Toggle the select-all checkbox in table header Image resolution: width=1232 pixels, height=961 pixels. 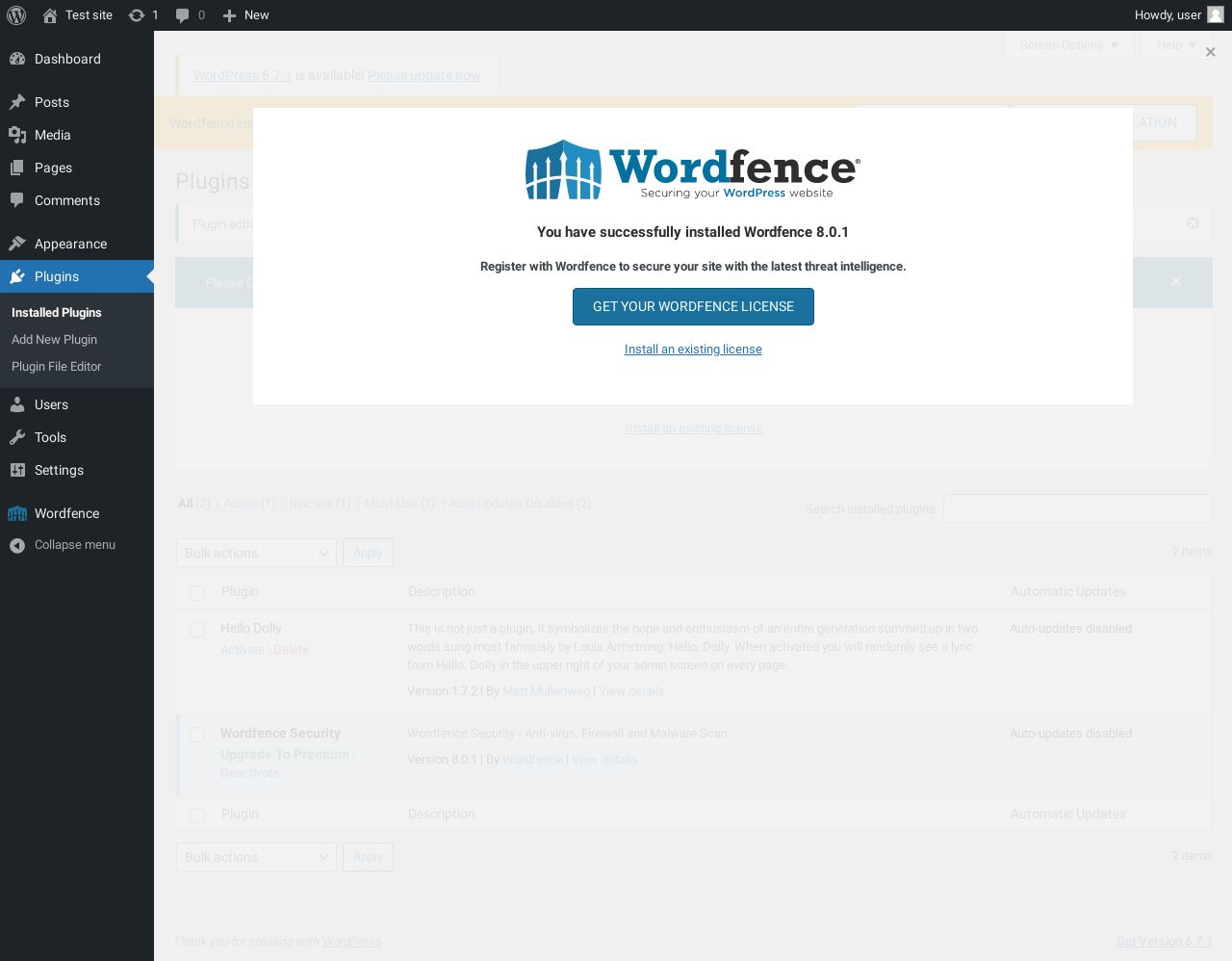point(197,593)
